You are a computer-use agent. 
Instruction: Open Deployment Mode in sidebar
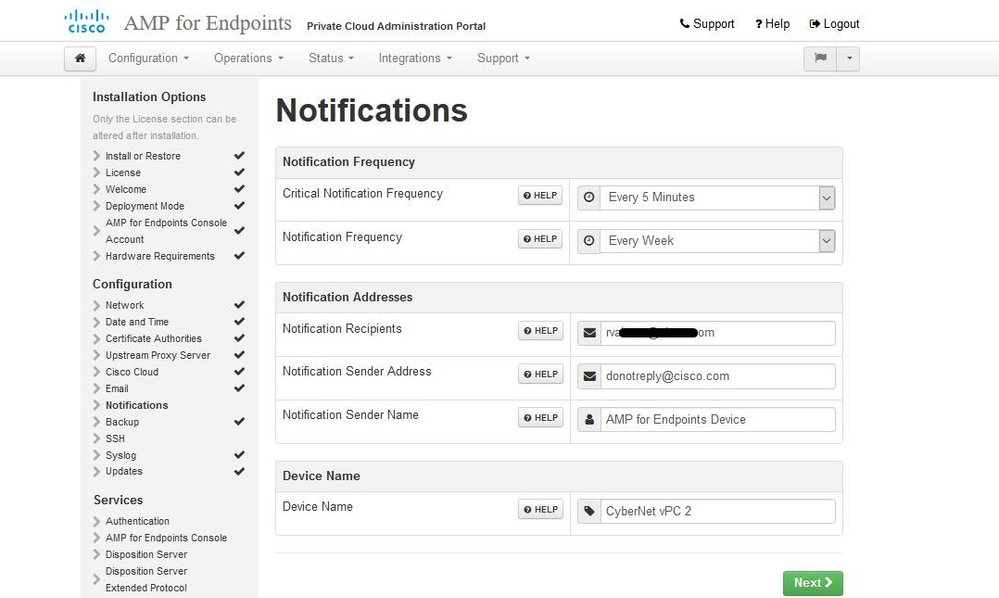click(145, 206)
